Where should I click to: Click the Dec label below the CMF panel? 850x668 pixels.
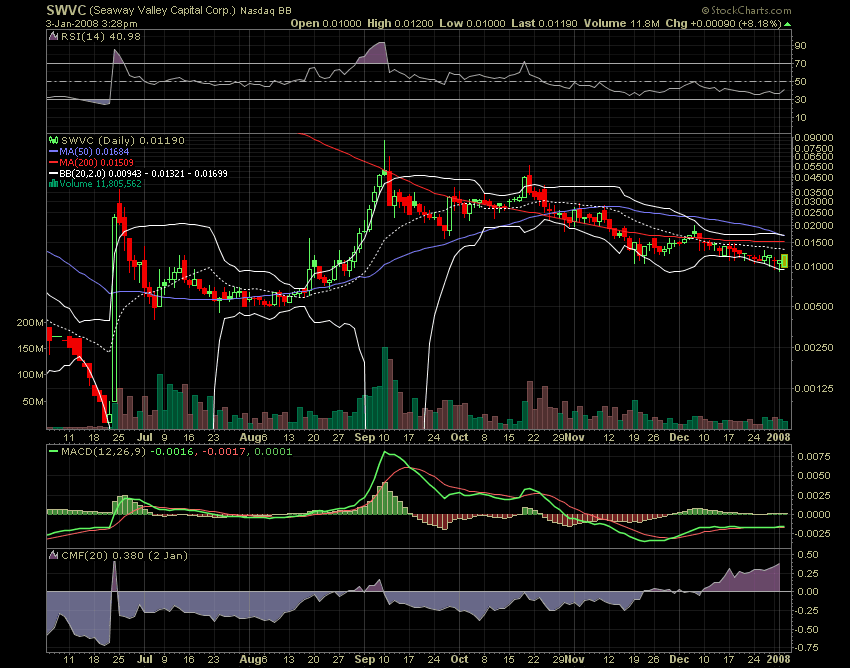coord(679,660)
